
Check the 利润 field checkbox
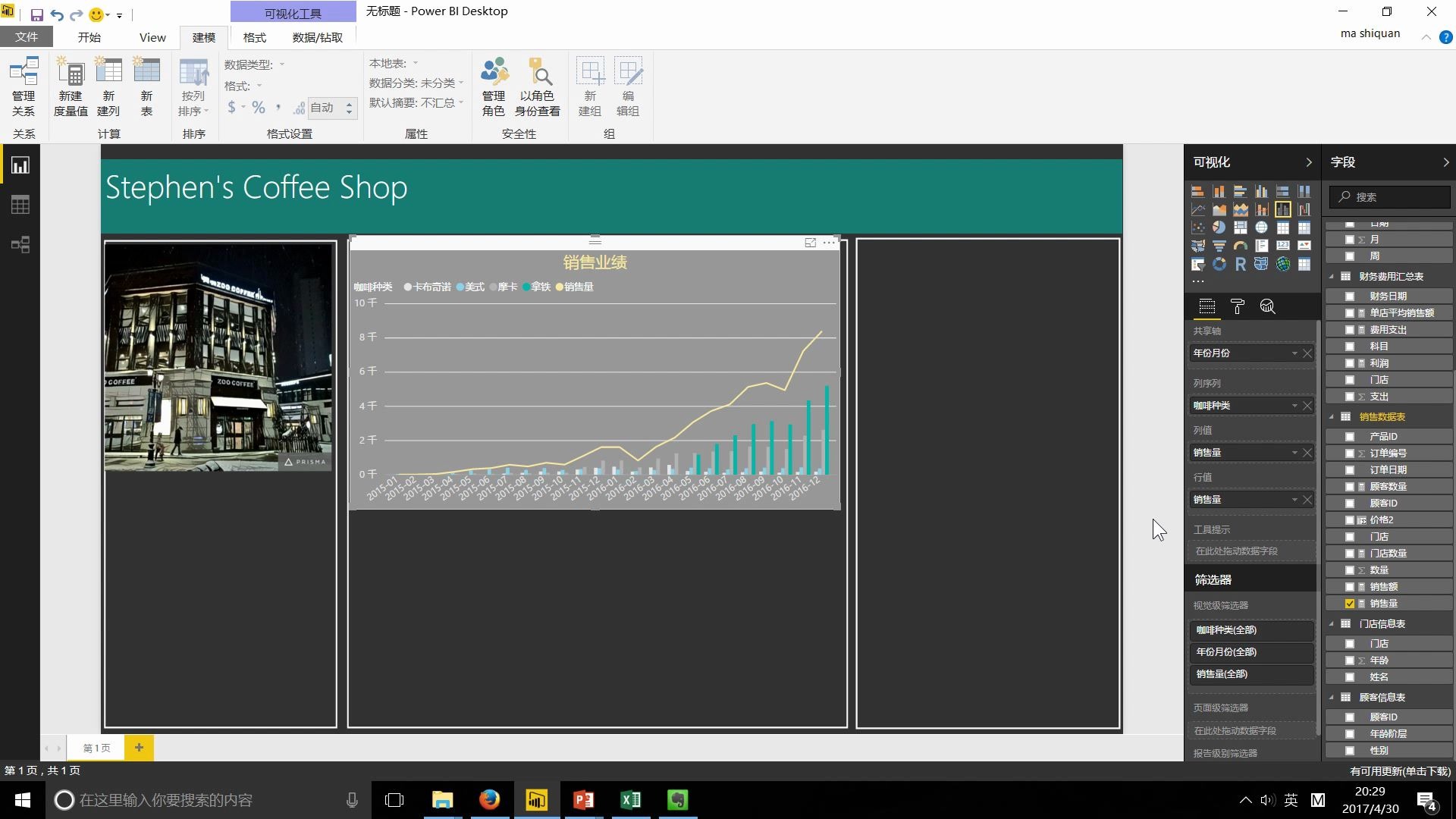click(x=1350, y=363)
